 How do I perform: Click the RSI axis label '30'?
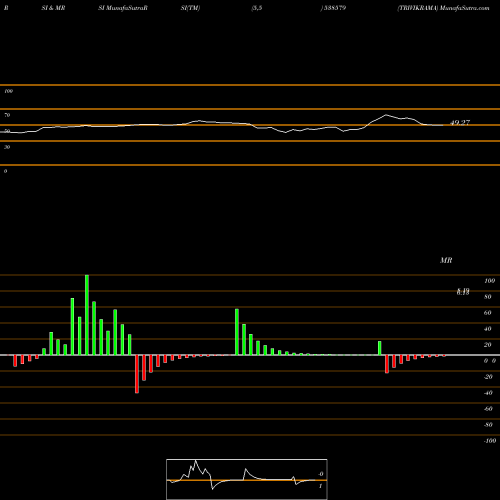pos(7,147)
